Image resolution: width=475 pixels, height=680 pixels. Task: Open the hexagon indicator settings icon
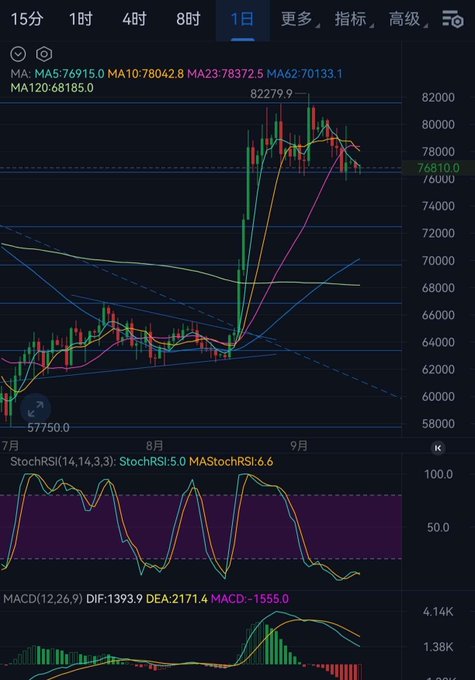[x=44, y=54]
